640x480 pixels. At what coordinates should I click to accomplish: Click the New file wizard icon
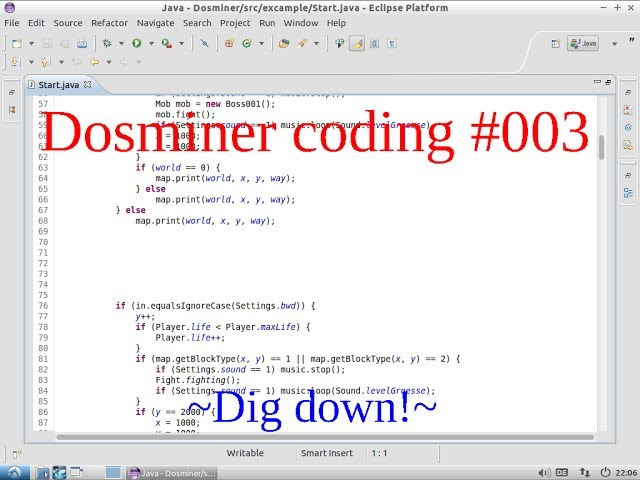[x=16, y=43]
